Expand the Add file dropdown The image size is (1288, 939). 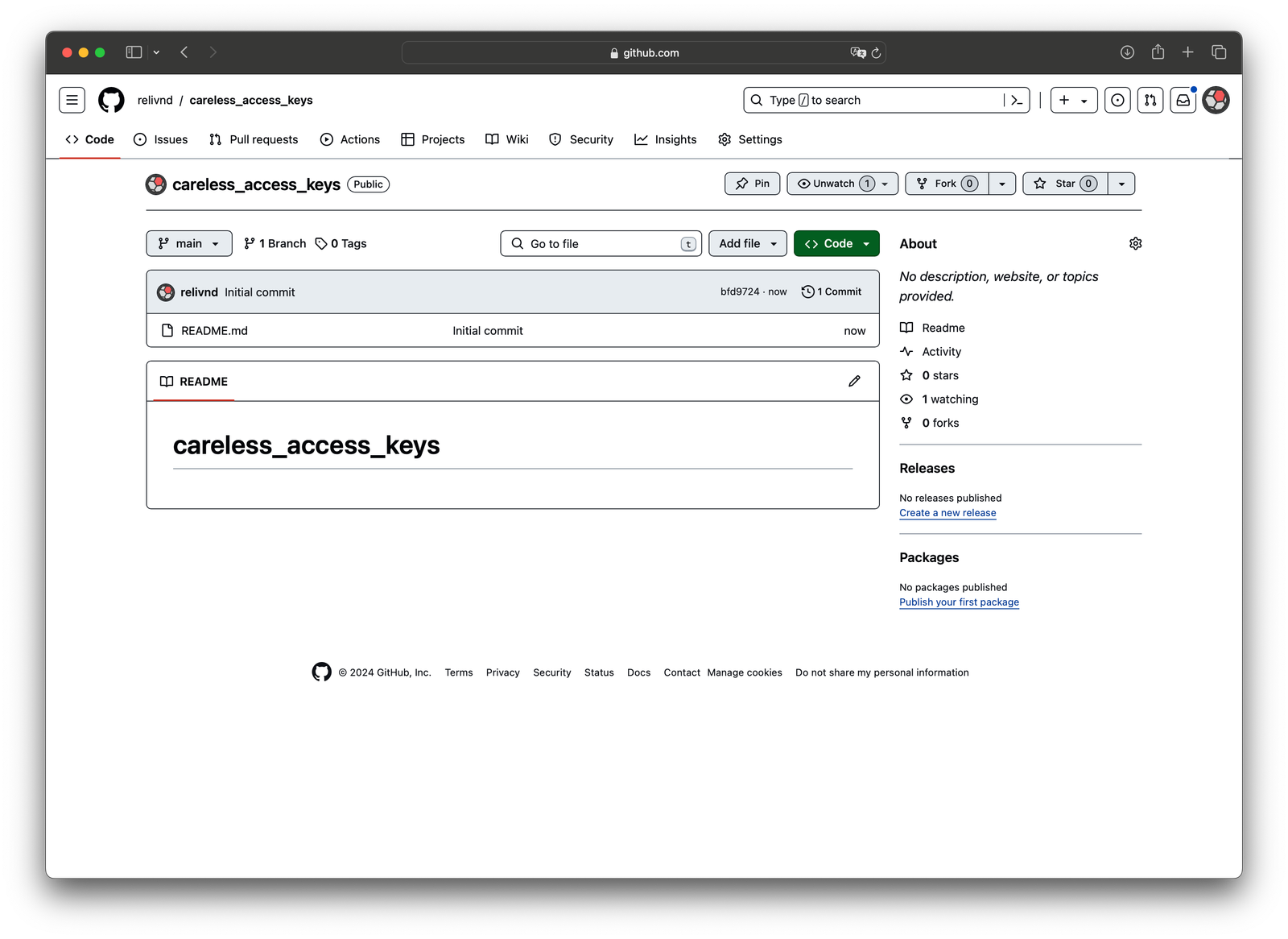click(747, 243)
